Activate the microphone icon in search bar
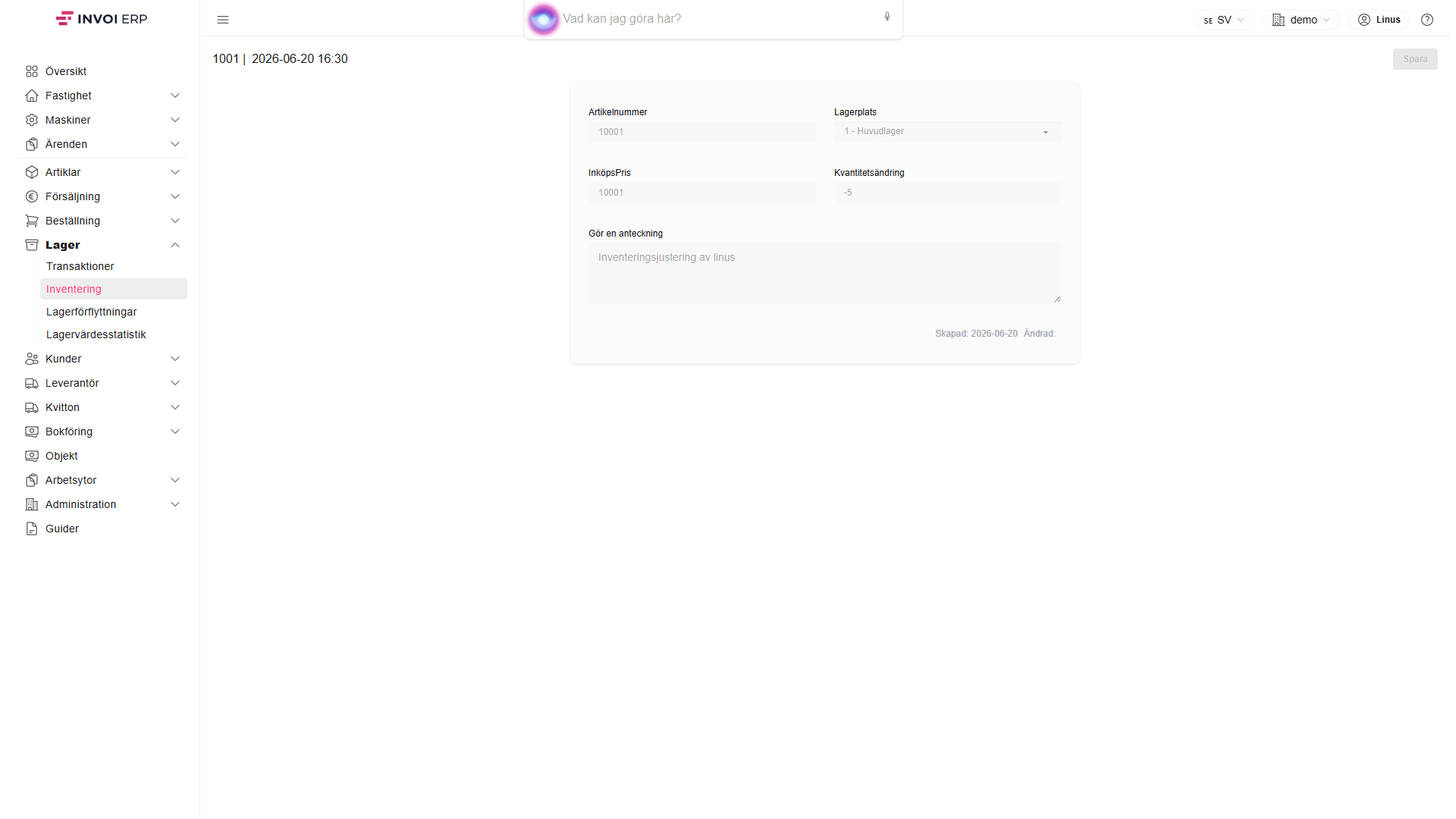1456x819 pixels. tap(887, 17)
